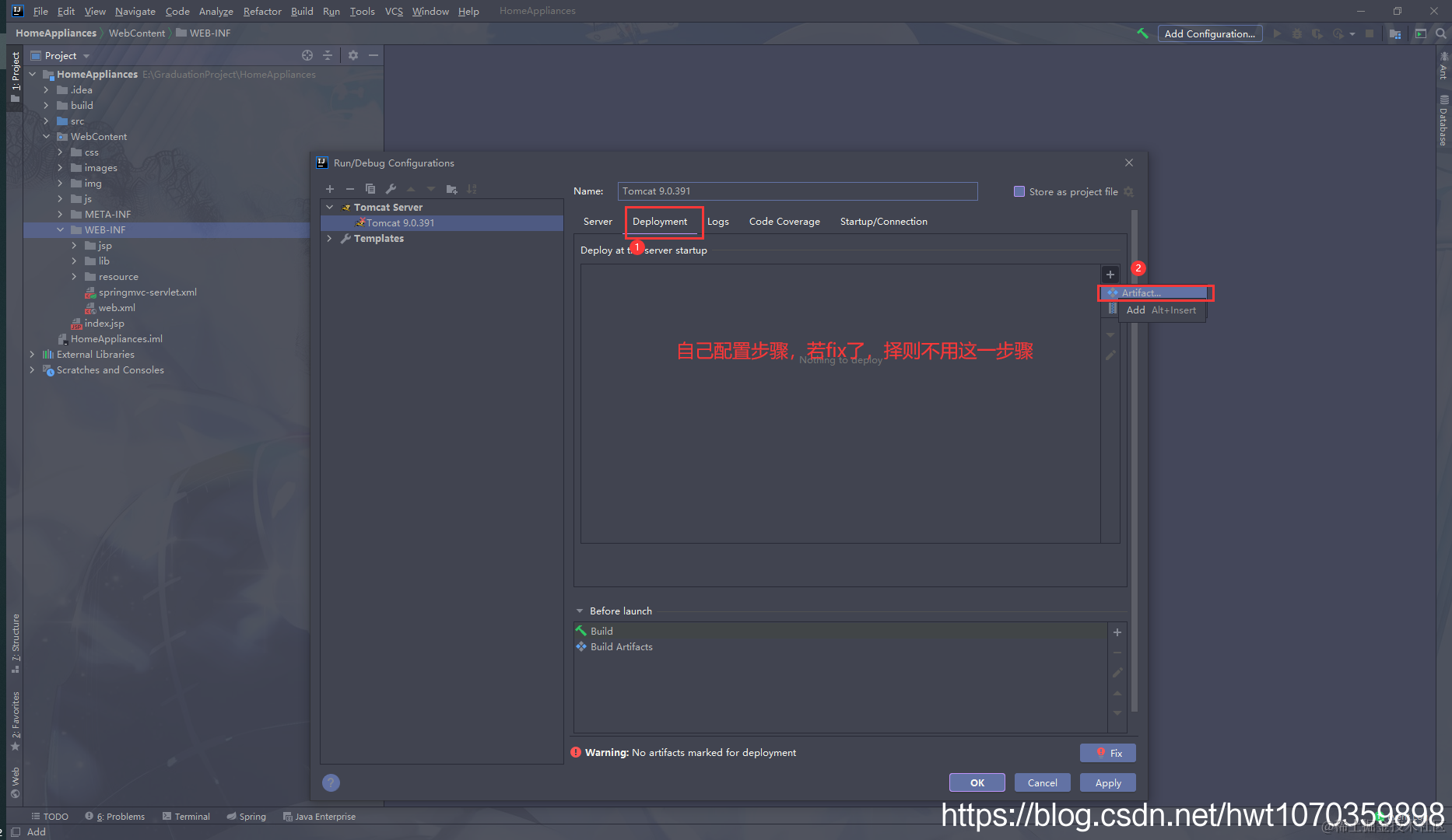Viewport: 1452px width, 840px height.
Task: Open Terminal tool window
Action: [186, 817]
